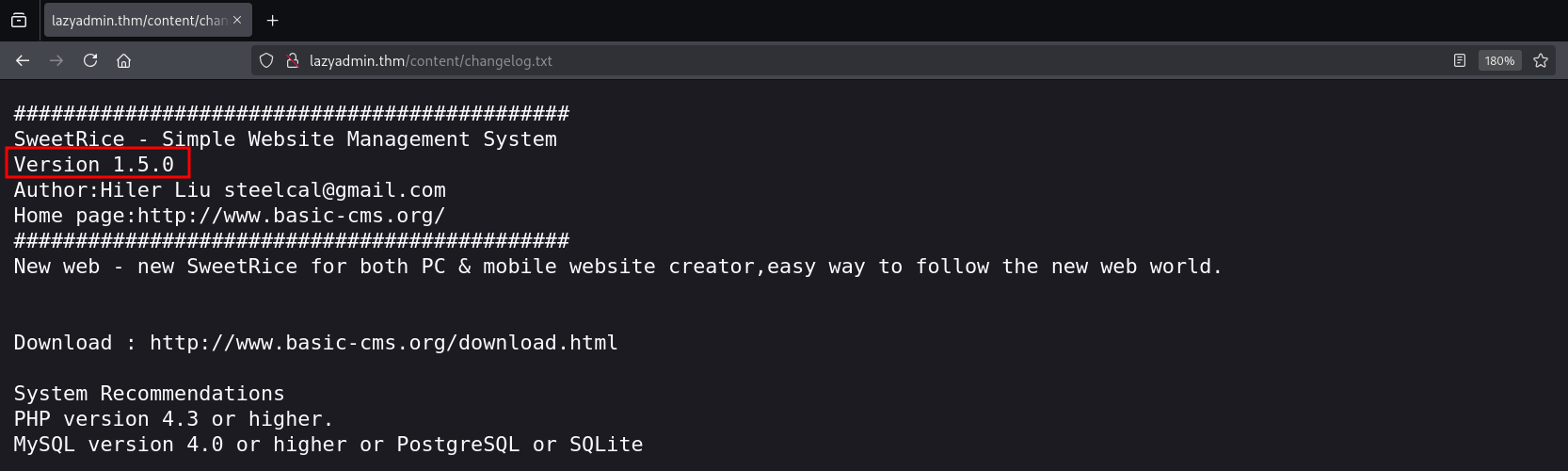The image size is (1568, 471).
Task: Bookmark this page with the star
Action: pyautogui.click(x=1541, y=60)
